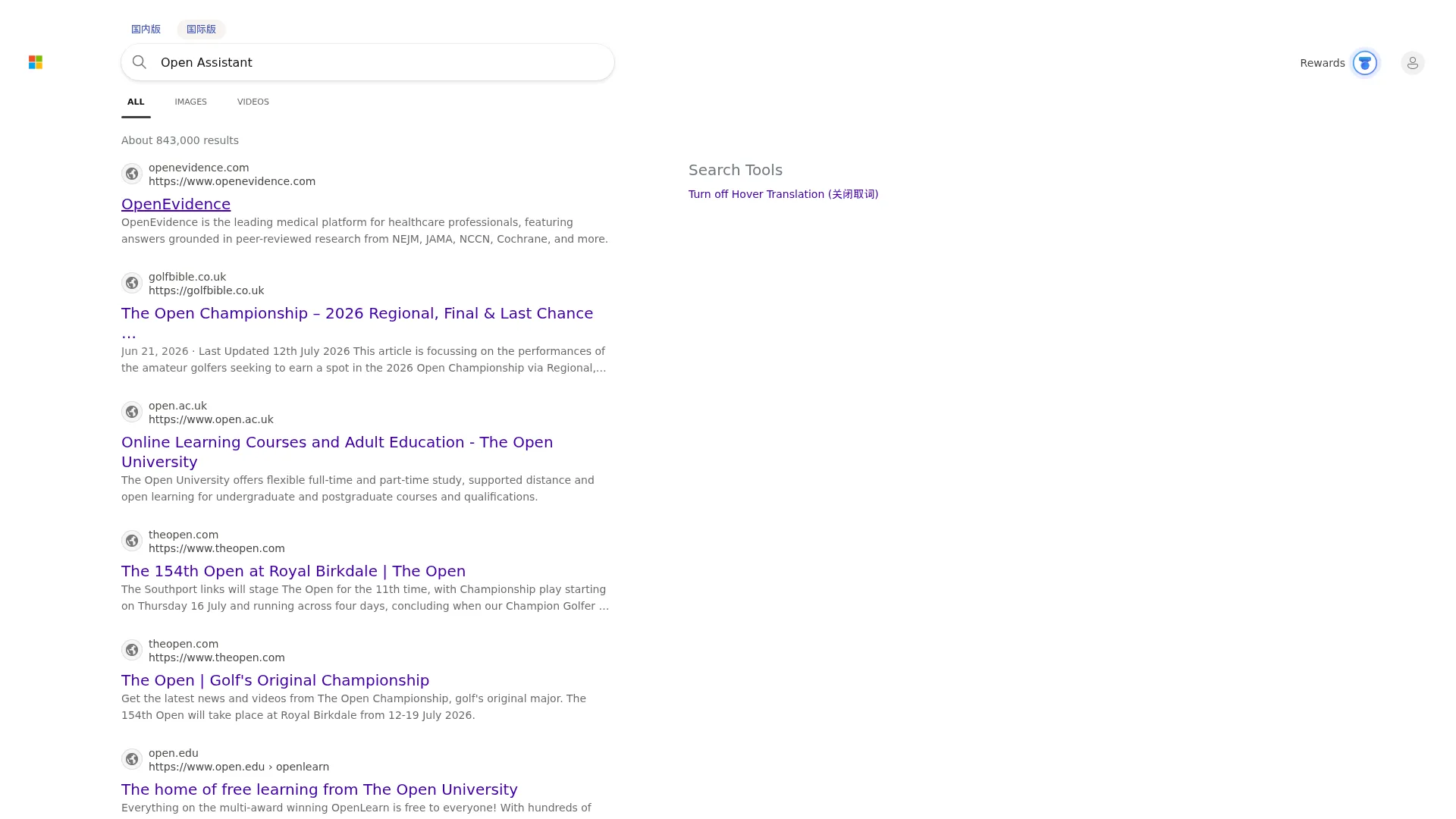The height and width of the screenshot is (819, 1456).
Task: Click the open.ac.uk domain name
Action: tap(177, 406)
